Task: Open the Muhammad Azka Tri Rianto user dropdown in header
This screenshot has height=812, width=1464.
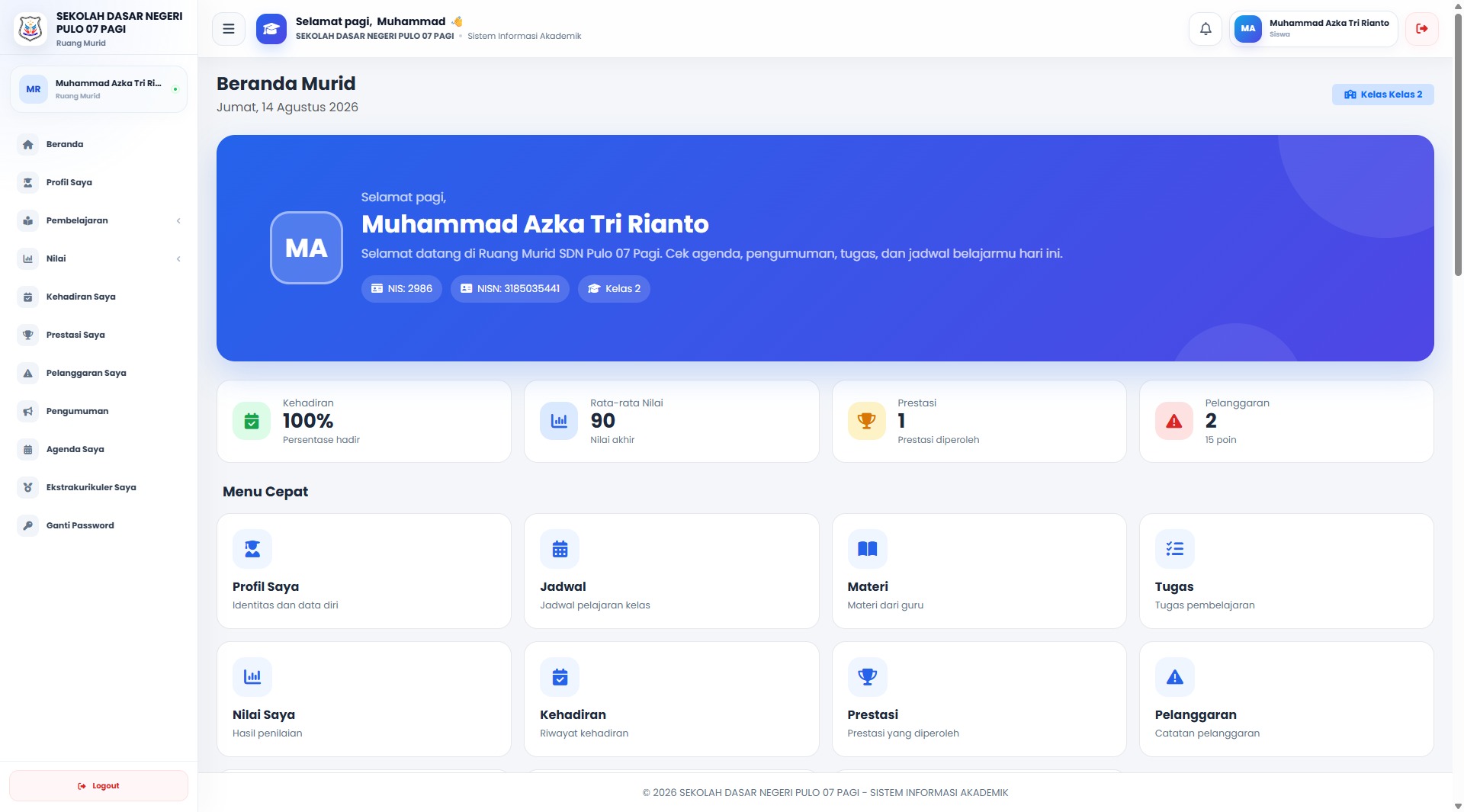Action: click(x=1313, y=29)
